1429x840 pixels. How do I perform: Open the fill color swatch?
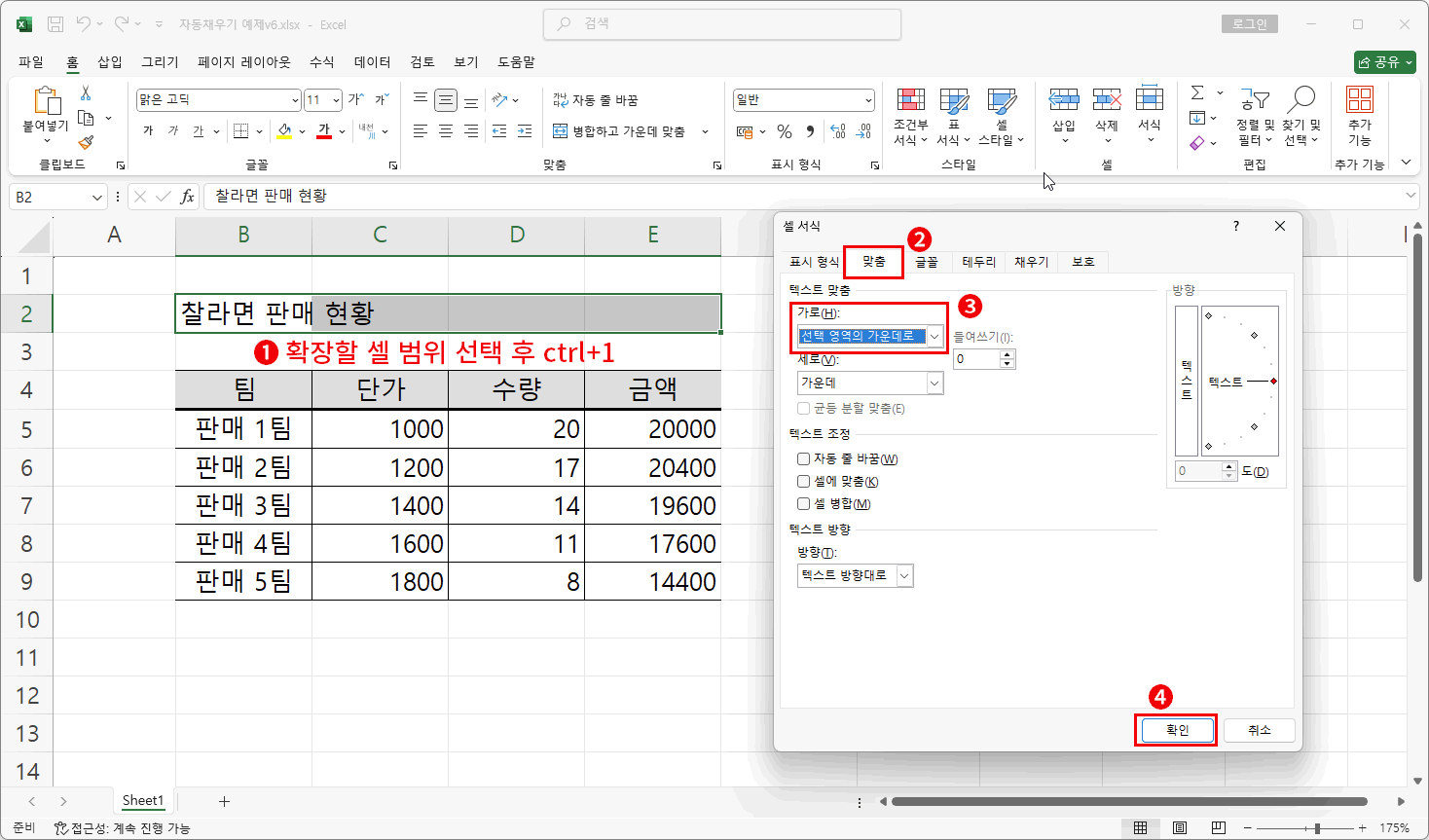pyautogui.click(x=284, y=130)
